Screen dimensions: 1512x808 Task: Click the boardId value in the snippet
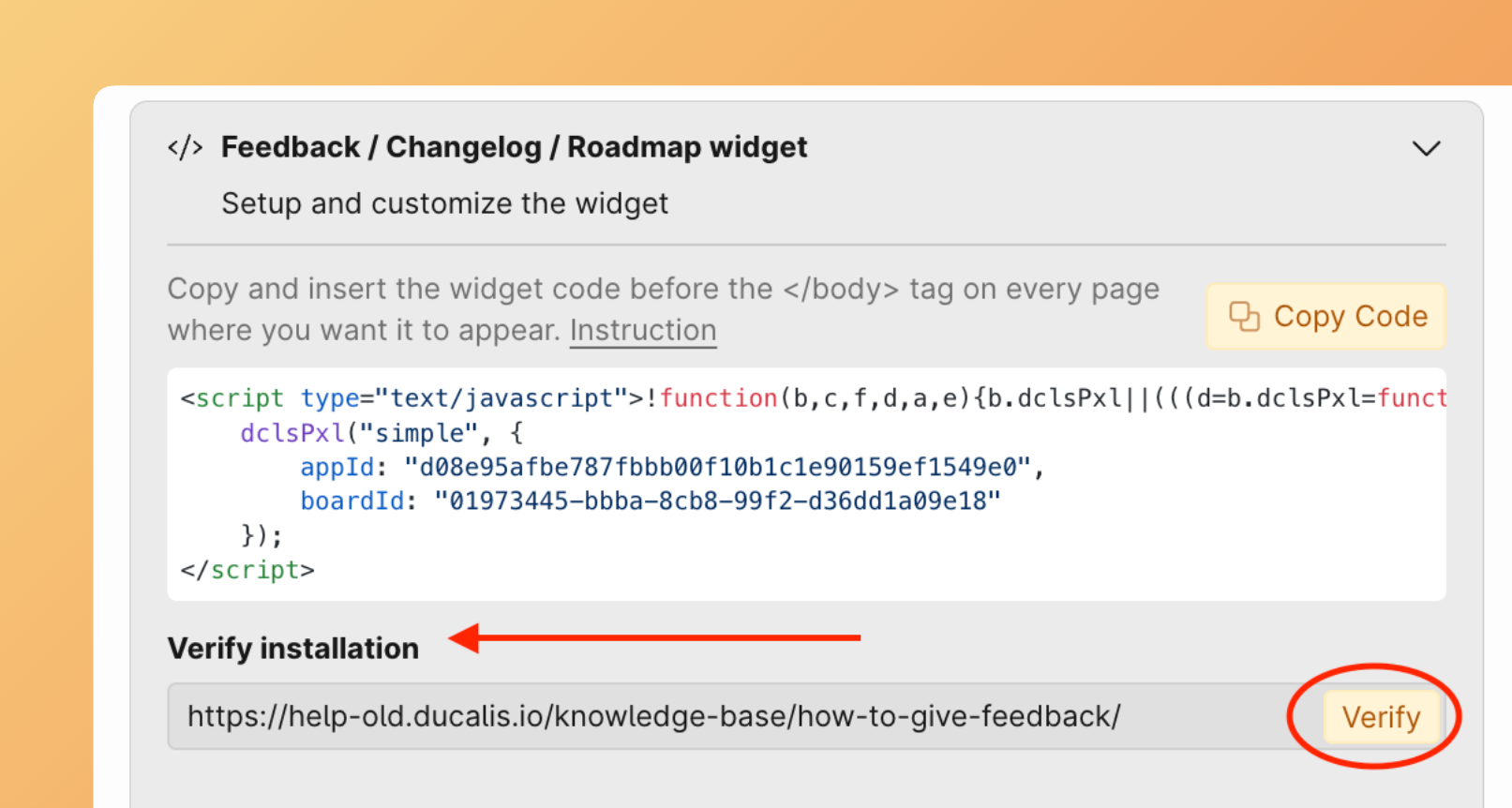[x=717, y=501]
